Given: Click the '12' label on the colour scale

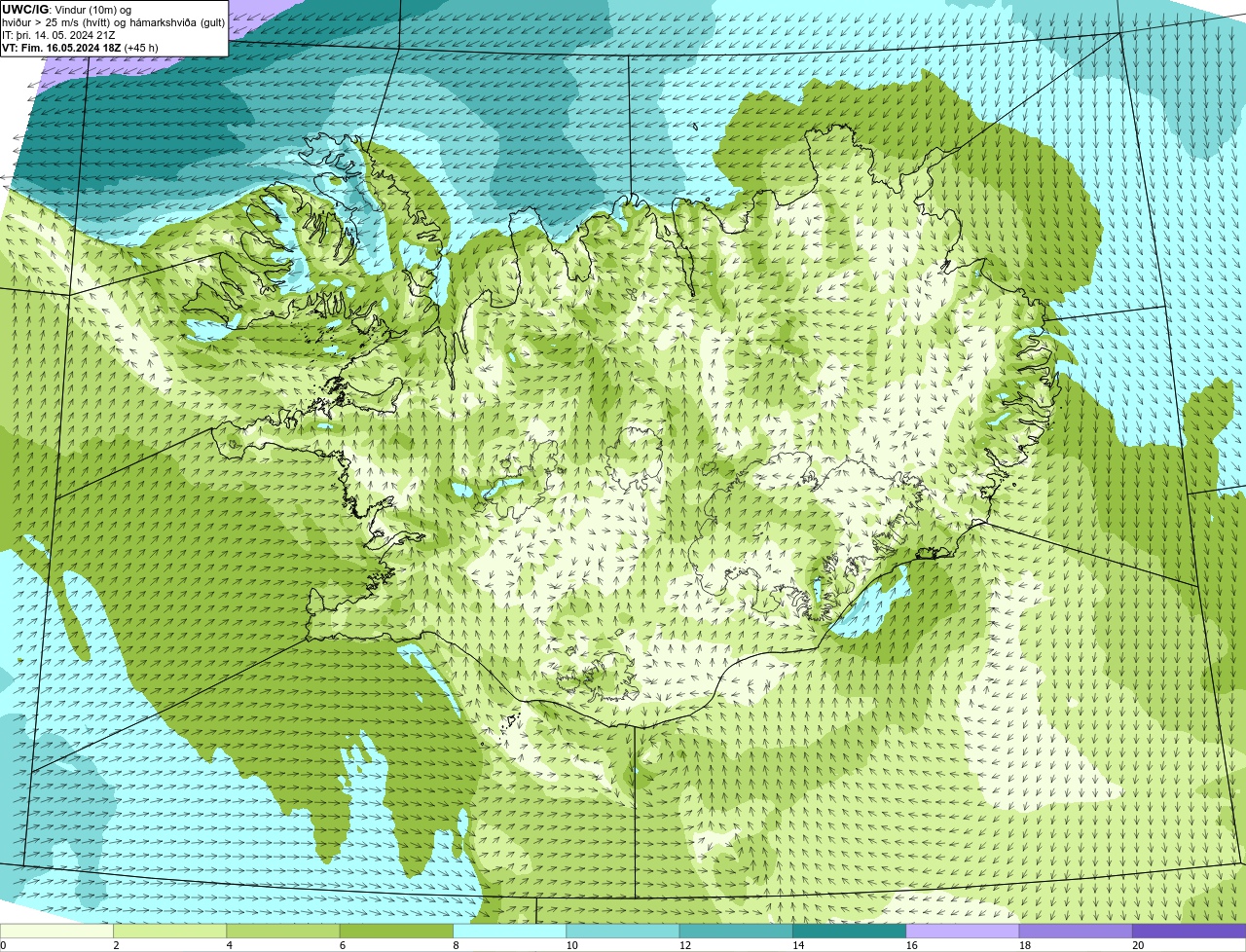Looking at the screenshot, I should (685, 945).
